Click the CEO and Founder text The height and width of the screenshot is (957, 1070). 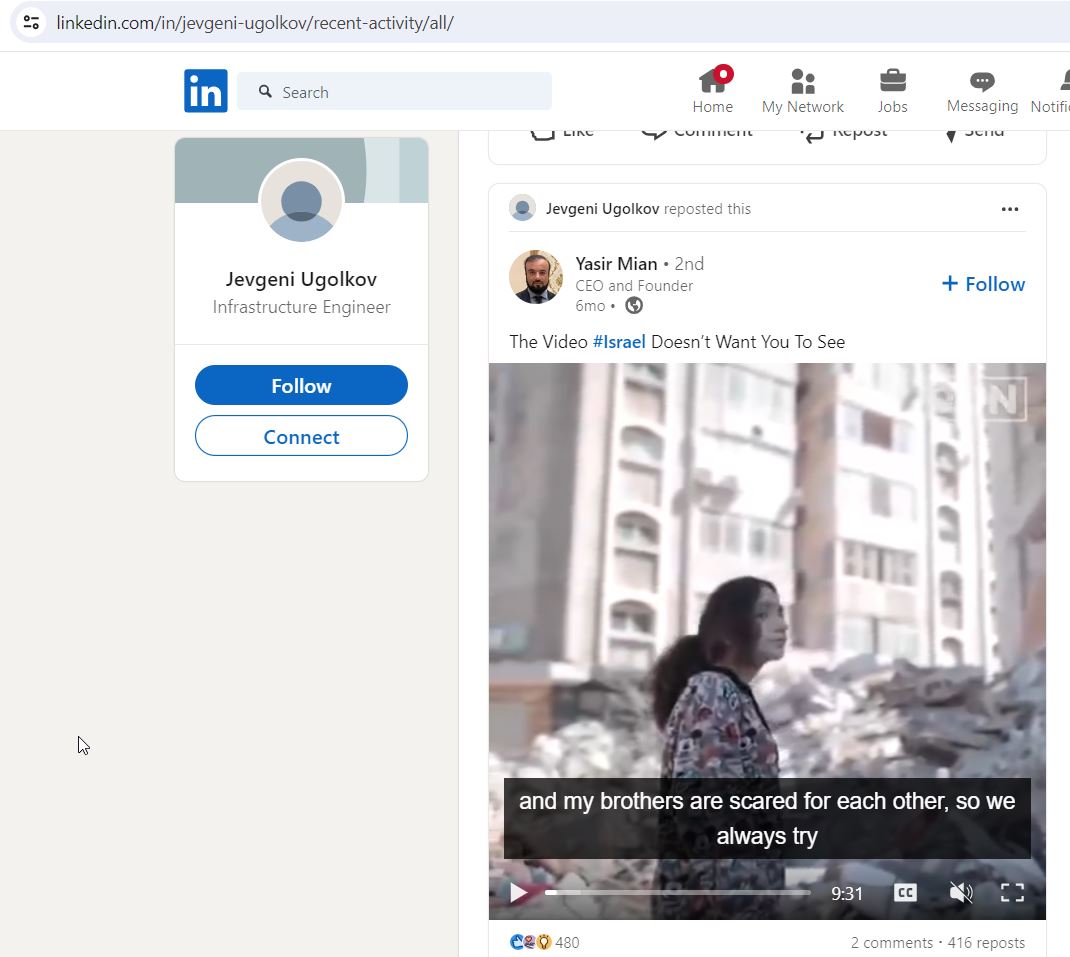634,286
